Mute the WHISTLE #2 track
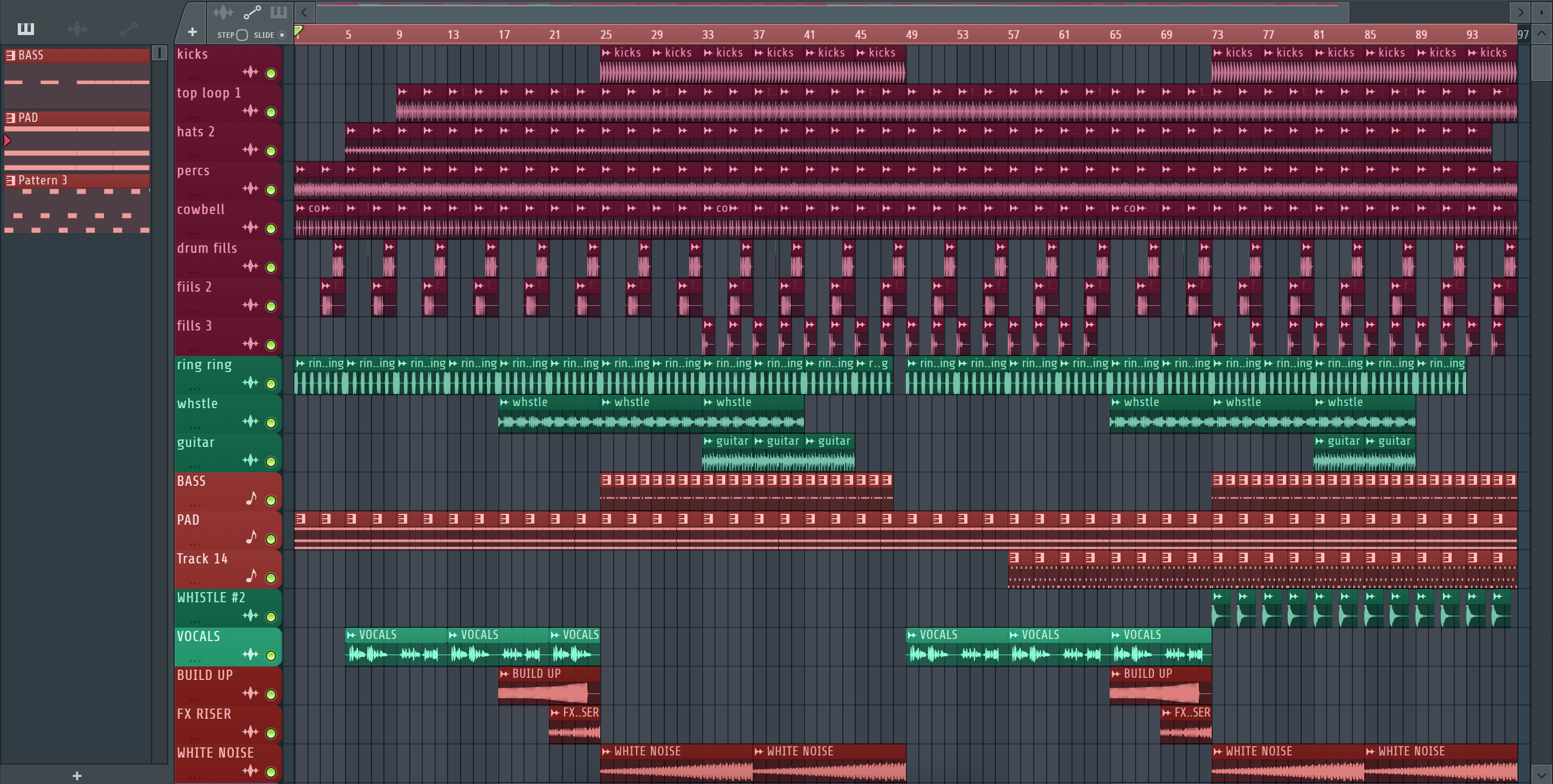 click(271, 617)
